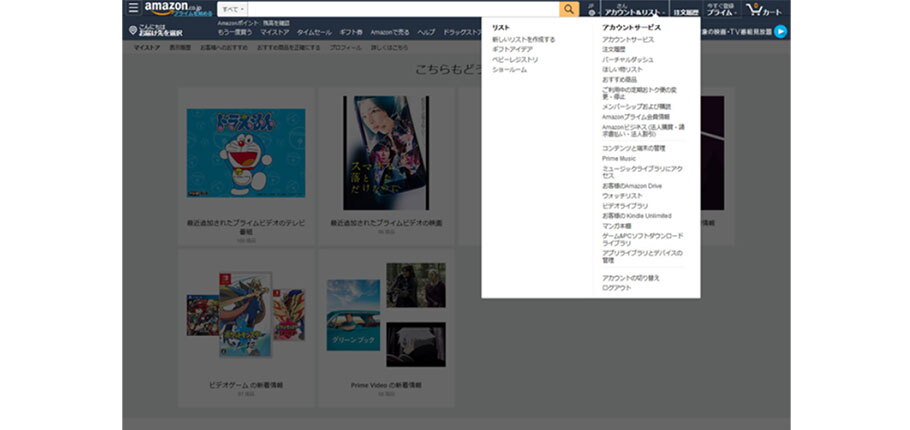This screenshot has width=910, height=430.
Task: Open ベビーレジストリ in list menu
Action: [515, 59]
